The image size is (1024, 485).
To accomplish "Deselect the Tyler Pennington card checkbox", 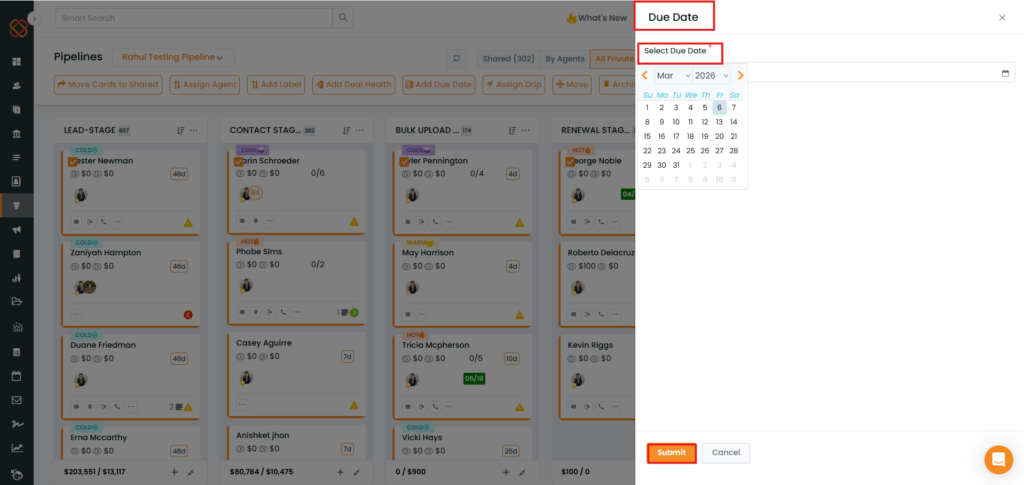I will click(x=404, y=161).
